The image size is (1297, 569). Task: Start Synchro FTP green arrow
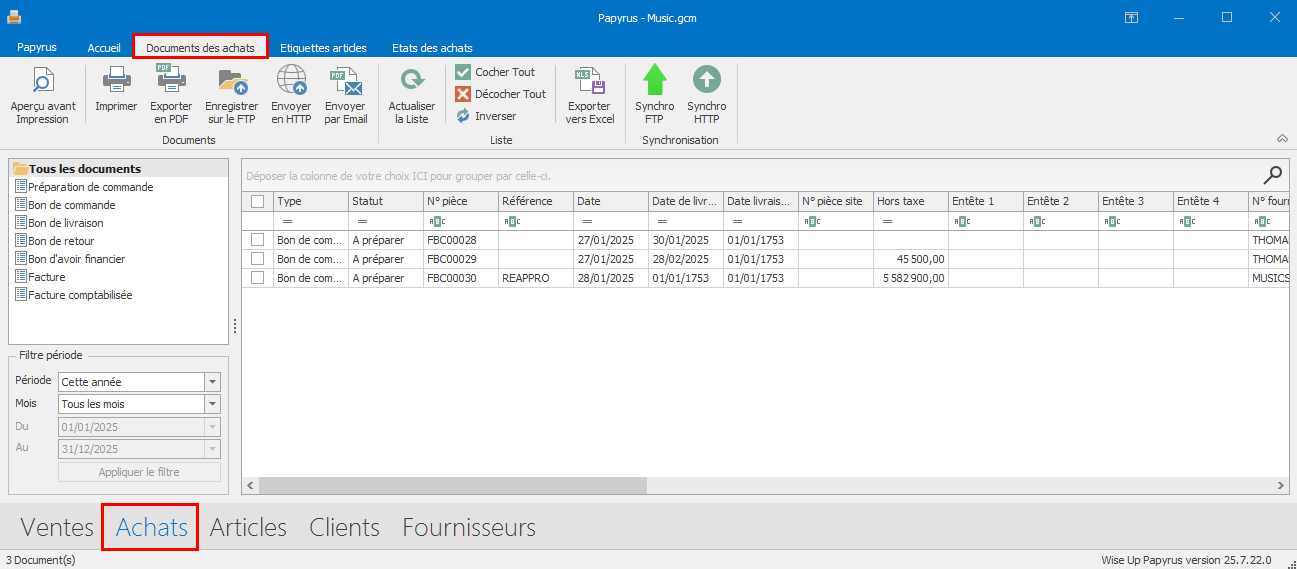pyautogui.click(x=654, y=80)
